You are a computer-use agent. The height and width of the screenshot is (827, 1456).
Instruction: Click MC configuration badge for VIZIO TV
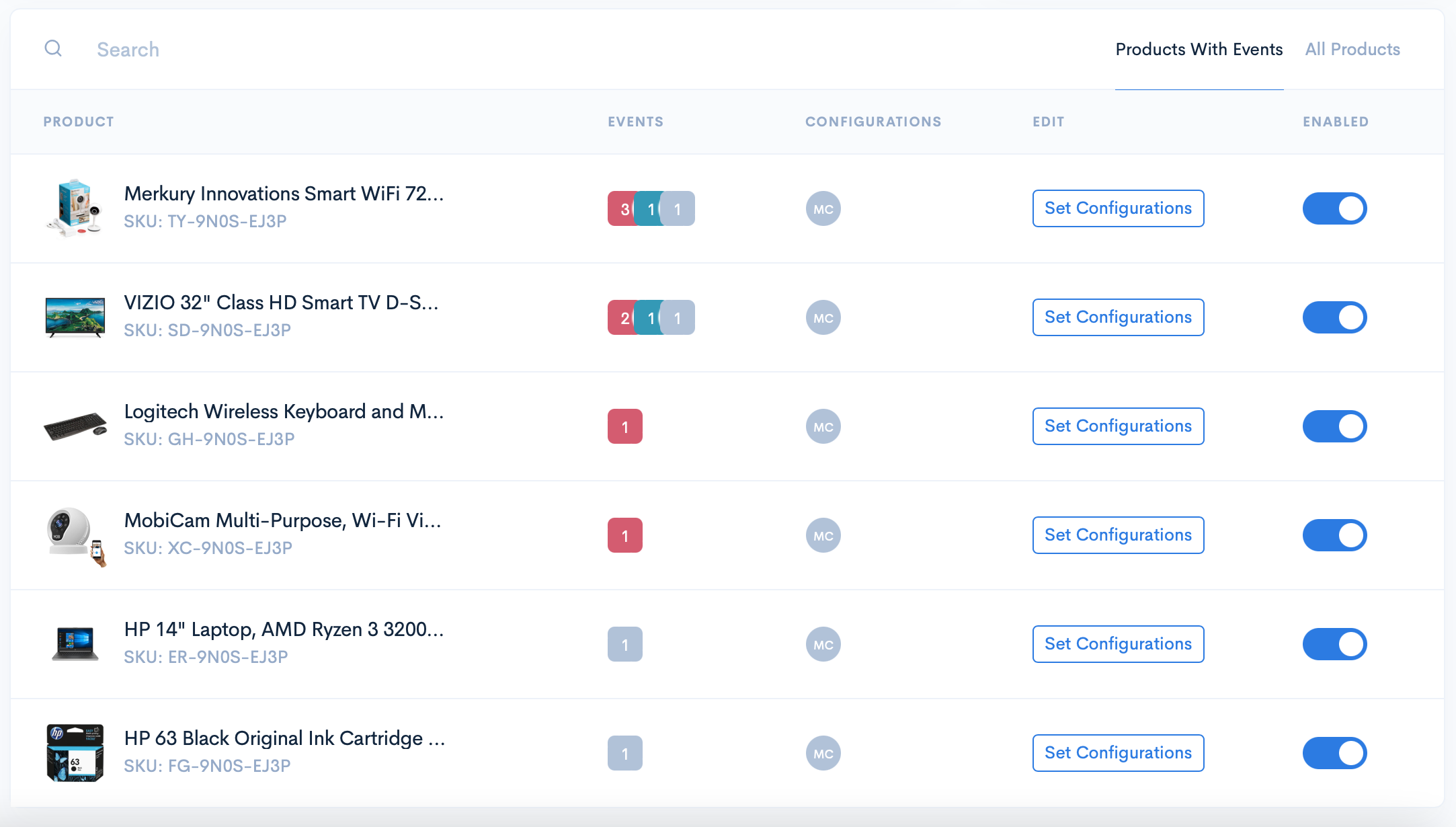823,317
